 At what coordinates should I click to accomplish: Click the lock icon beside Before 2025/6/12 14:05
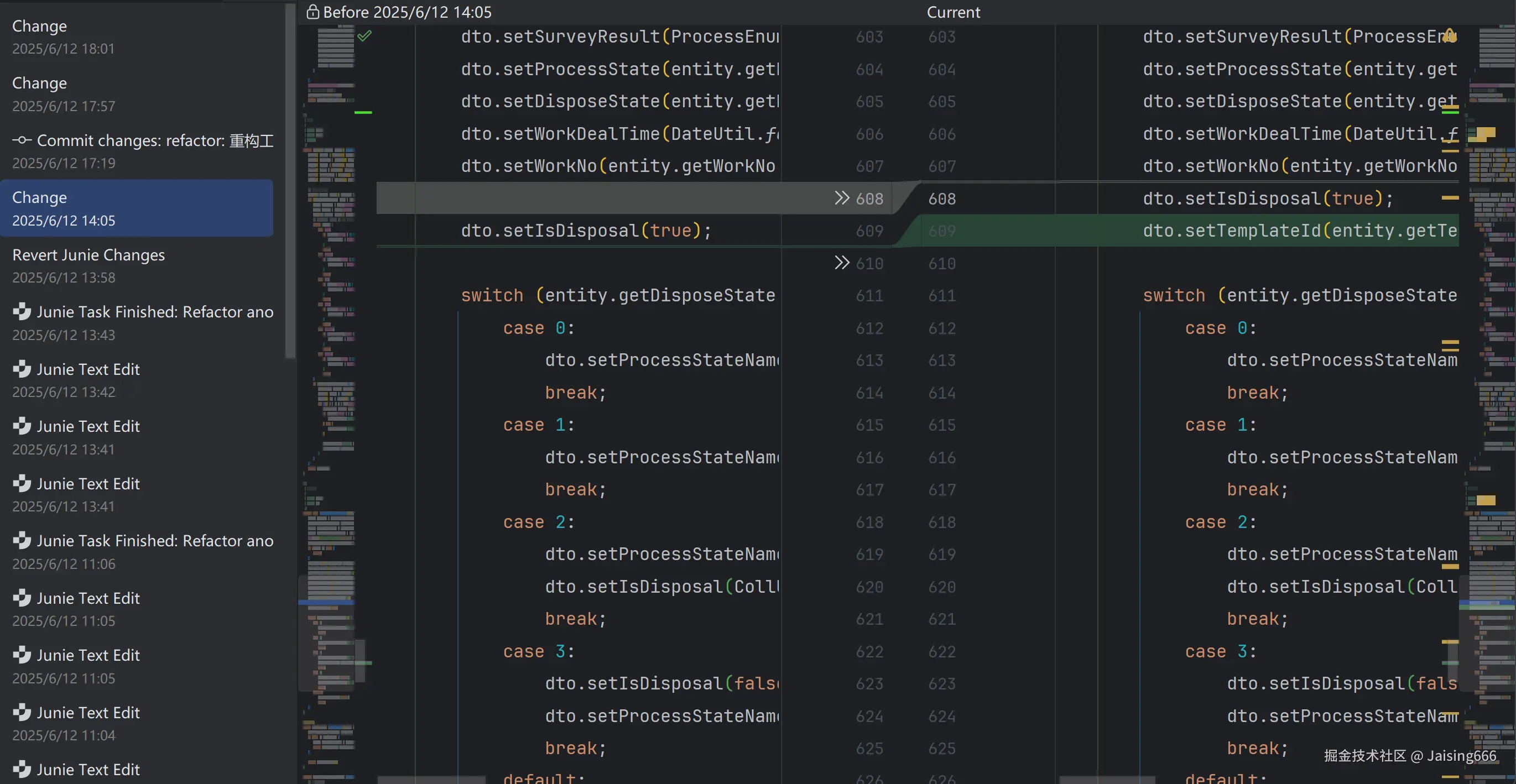312,12
